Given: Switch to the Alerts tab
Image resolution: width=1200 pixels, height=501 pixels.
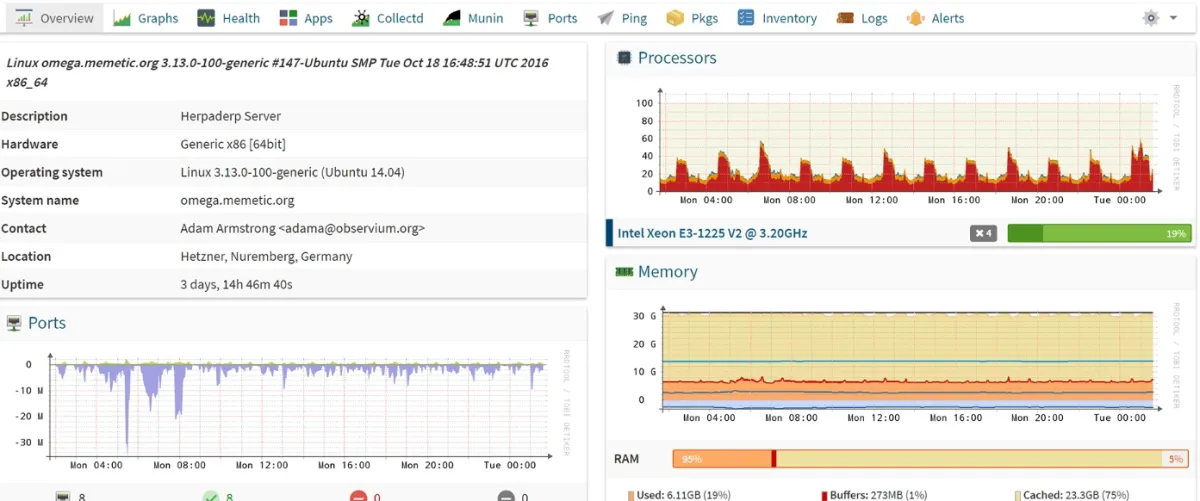Looking at the screenshot, I should [935, 18].
